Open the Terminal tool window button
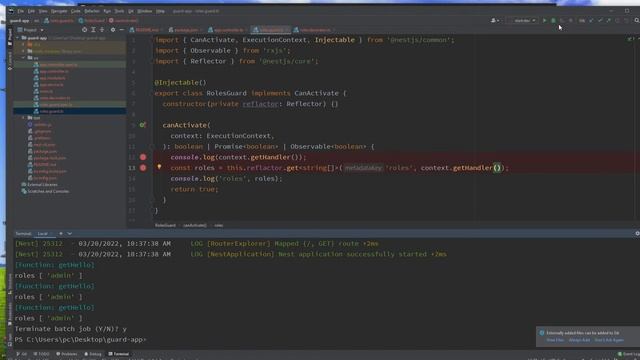Image resolution: width=640 pixels, height=360 pixels. tap(119, 354)
